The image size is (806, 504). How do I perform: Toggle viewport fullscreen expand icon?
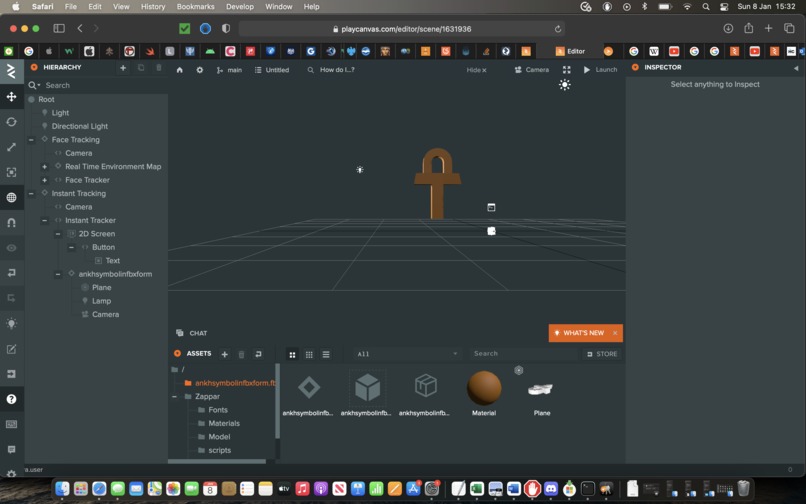click(x=566, y=70)
